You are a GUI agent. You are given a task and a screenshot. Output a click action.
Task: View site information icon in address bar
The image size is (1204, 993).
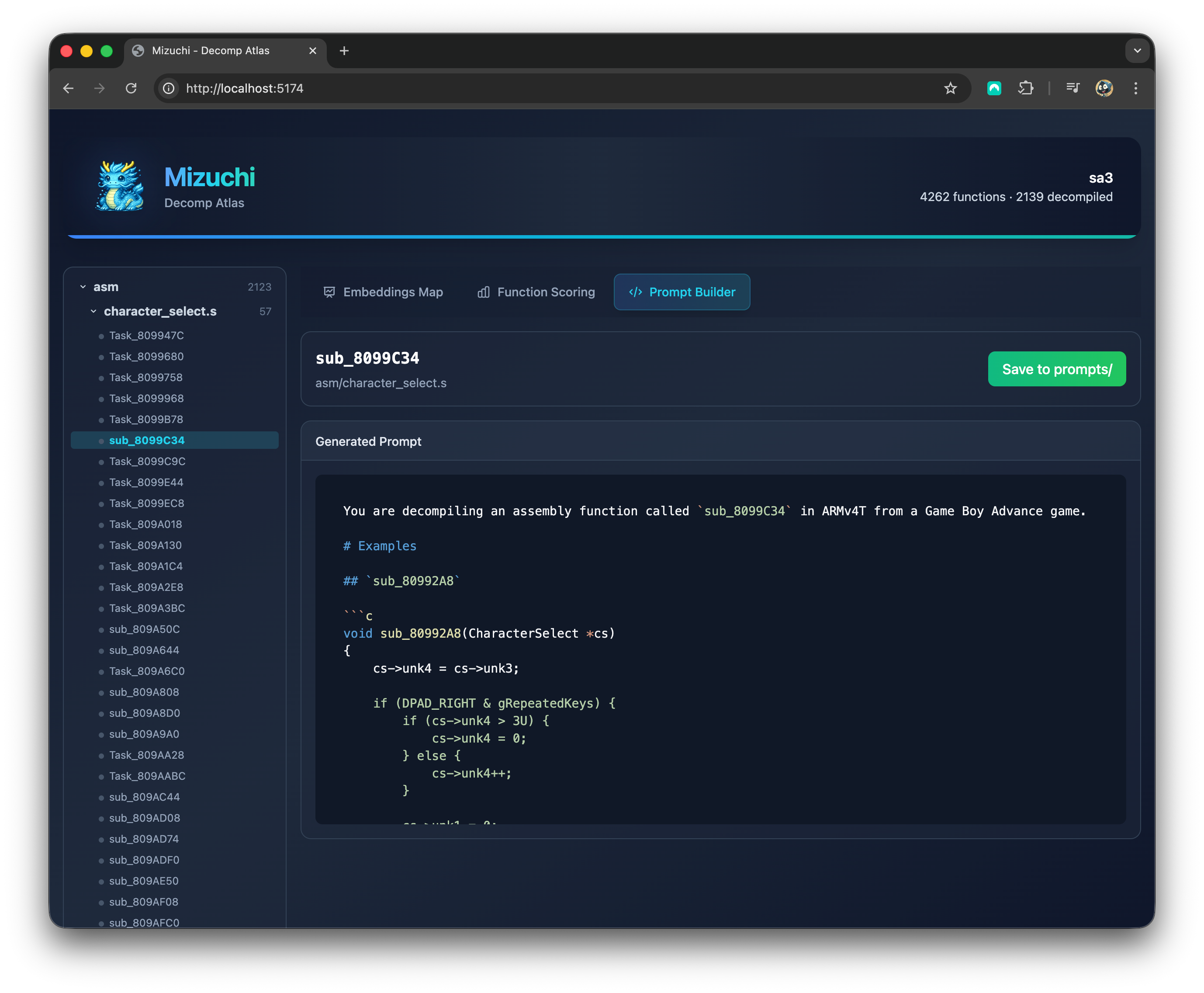pos(169,88)
